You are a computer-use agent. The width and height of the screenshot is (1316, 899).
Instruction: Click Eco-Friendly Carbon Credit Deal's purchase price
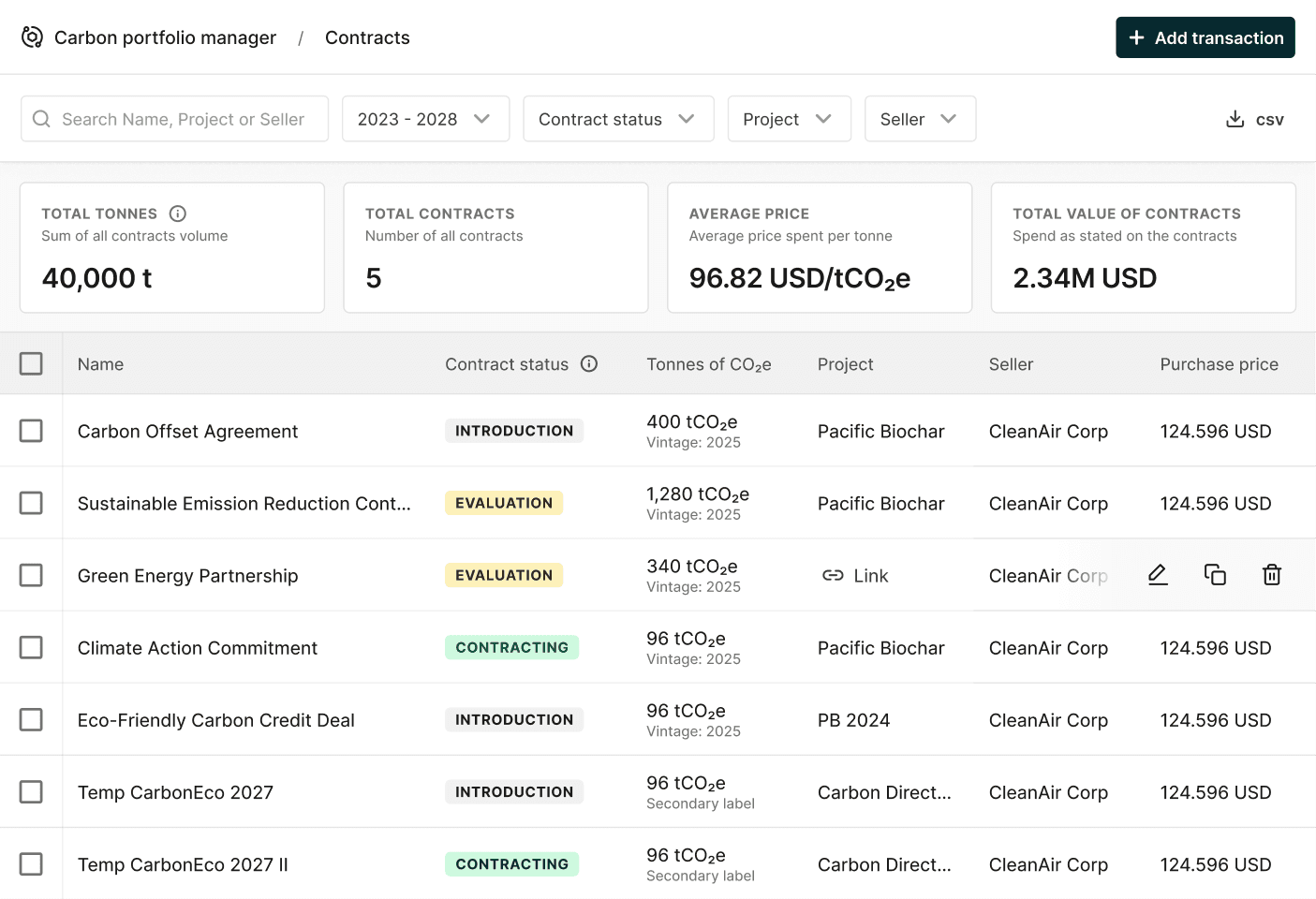point(1216,720)
